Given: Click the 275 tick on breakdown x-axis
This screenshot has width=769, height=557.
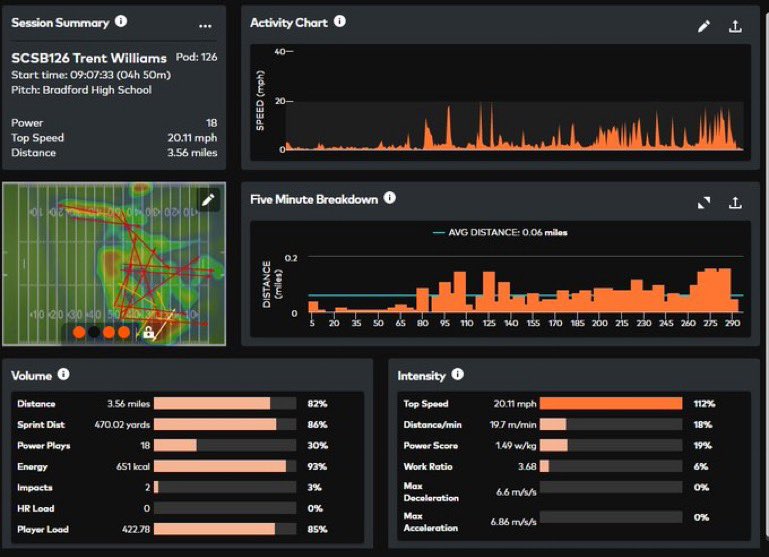Looking at the screenshot, I should [x=710, y=323].
